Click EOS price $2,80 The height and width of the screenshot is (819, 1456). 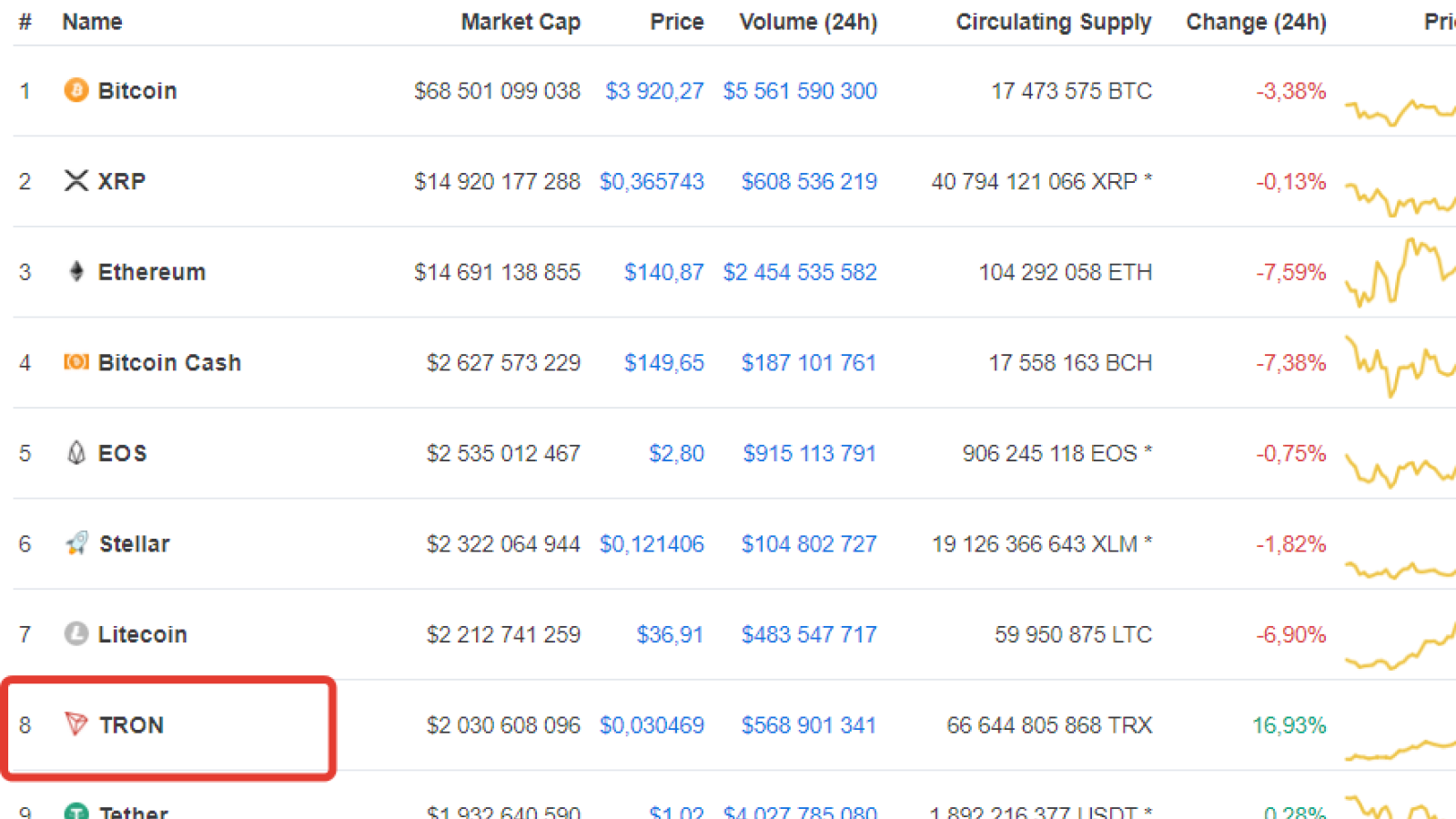677,453
